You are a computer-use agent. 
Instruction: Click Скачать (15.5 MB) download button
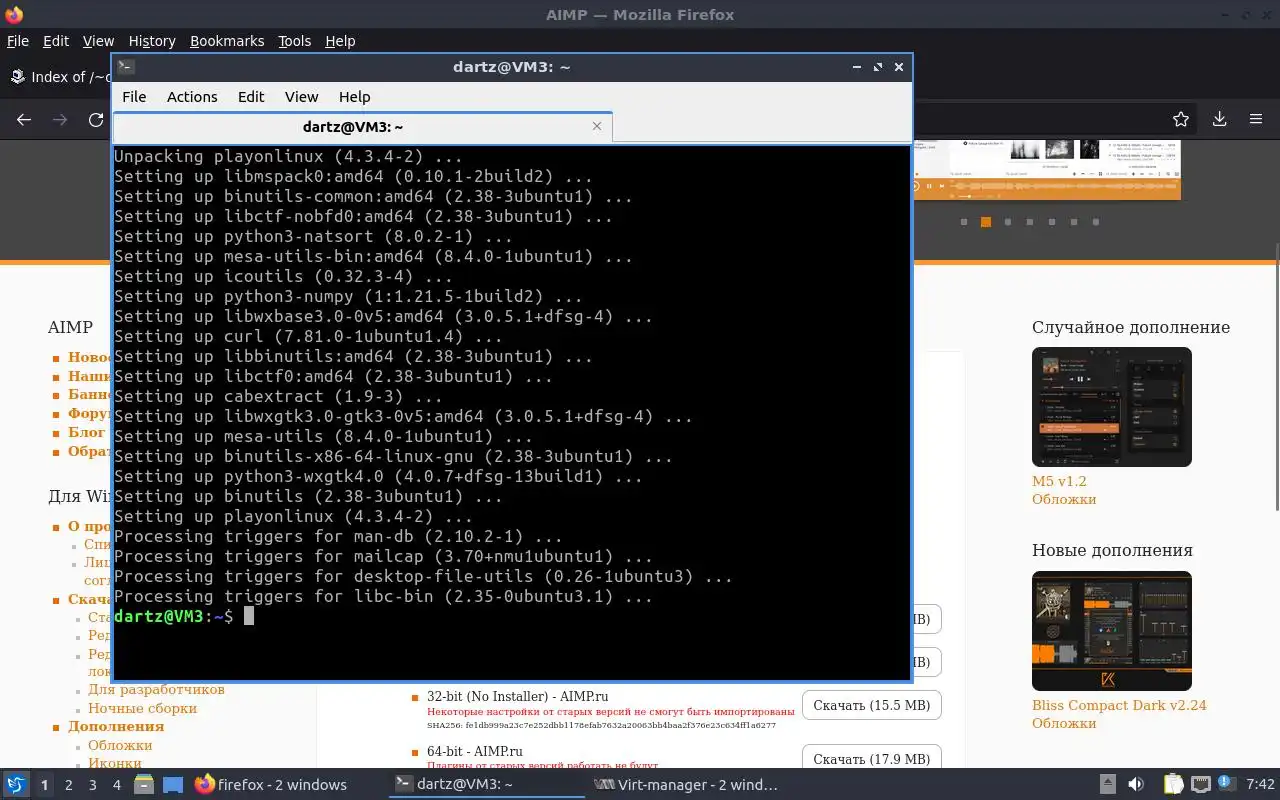pyautogui.click(x=871, y=705)
